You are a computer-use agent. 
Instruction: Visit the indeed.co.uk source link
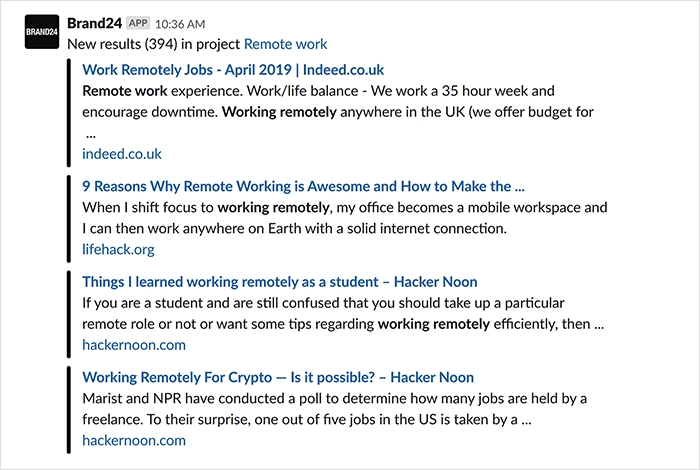(x=121, y=154)
